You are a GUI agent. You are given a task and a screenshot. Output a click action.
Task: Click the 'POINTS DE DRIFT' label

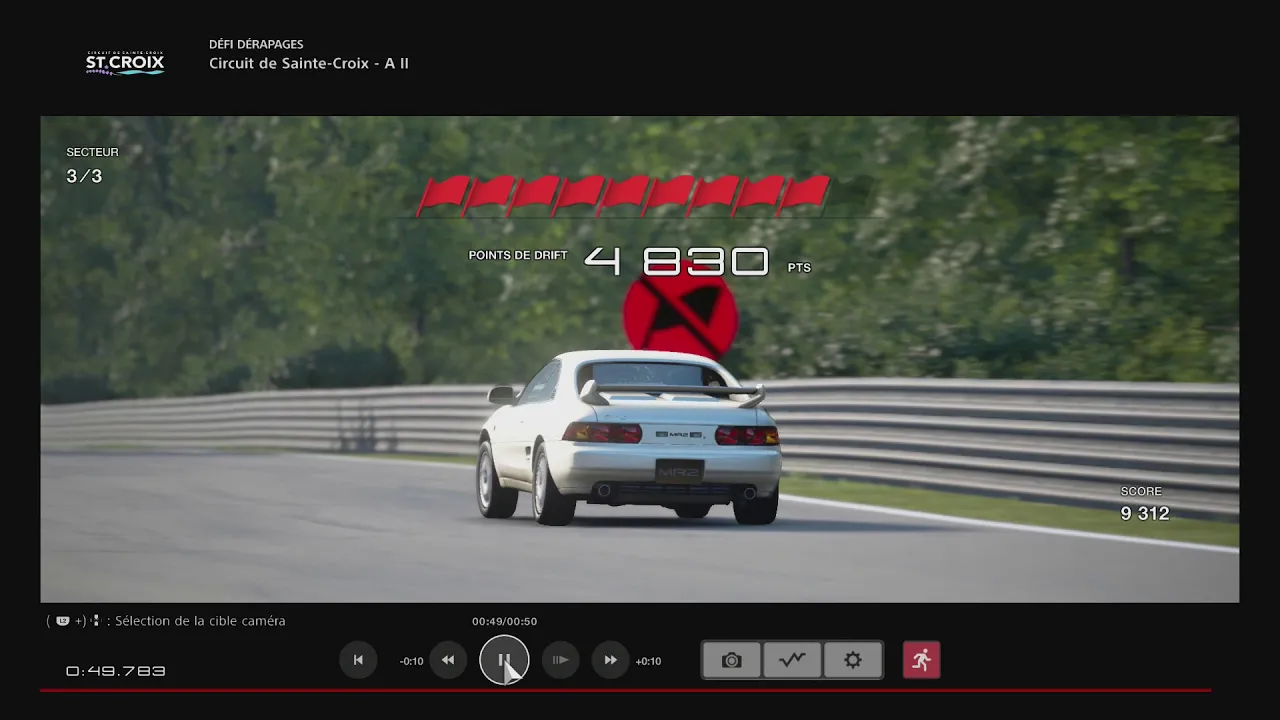[518, 256]
